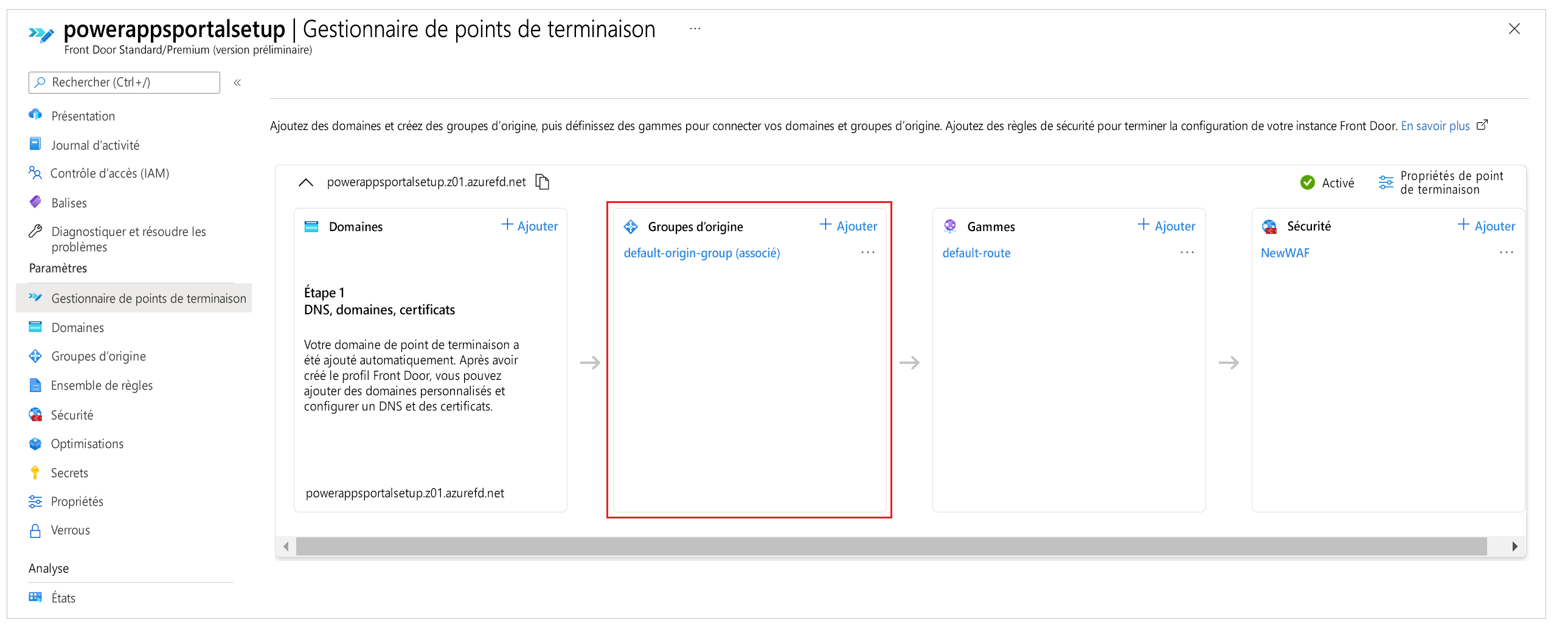
Task: Click the endpoint properties sliders icon
Action: click(1386, 182)
